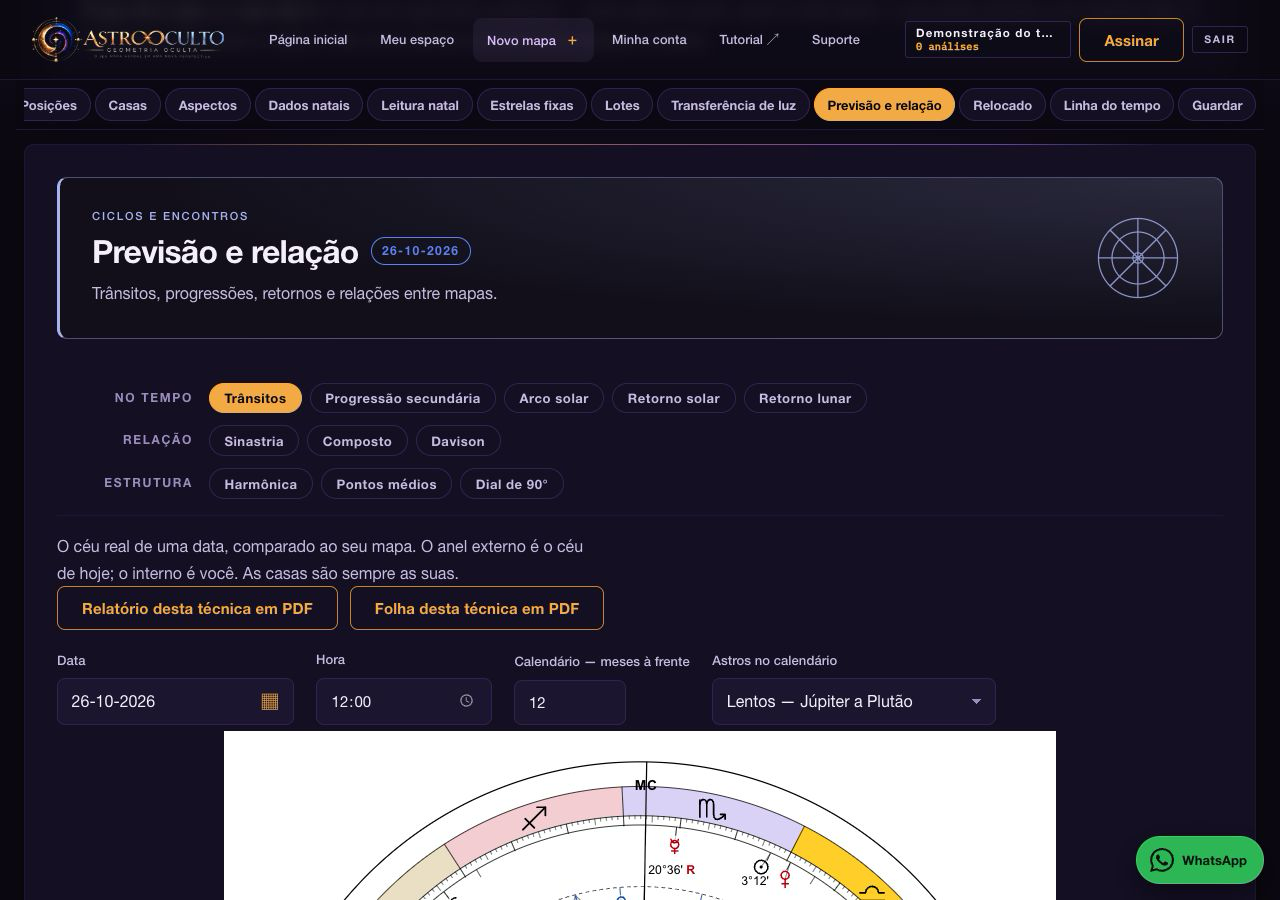Click the Venus glyph on the chart

(x=786, y=879)
